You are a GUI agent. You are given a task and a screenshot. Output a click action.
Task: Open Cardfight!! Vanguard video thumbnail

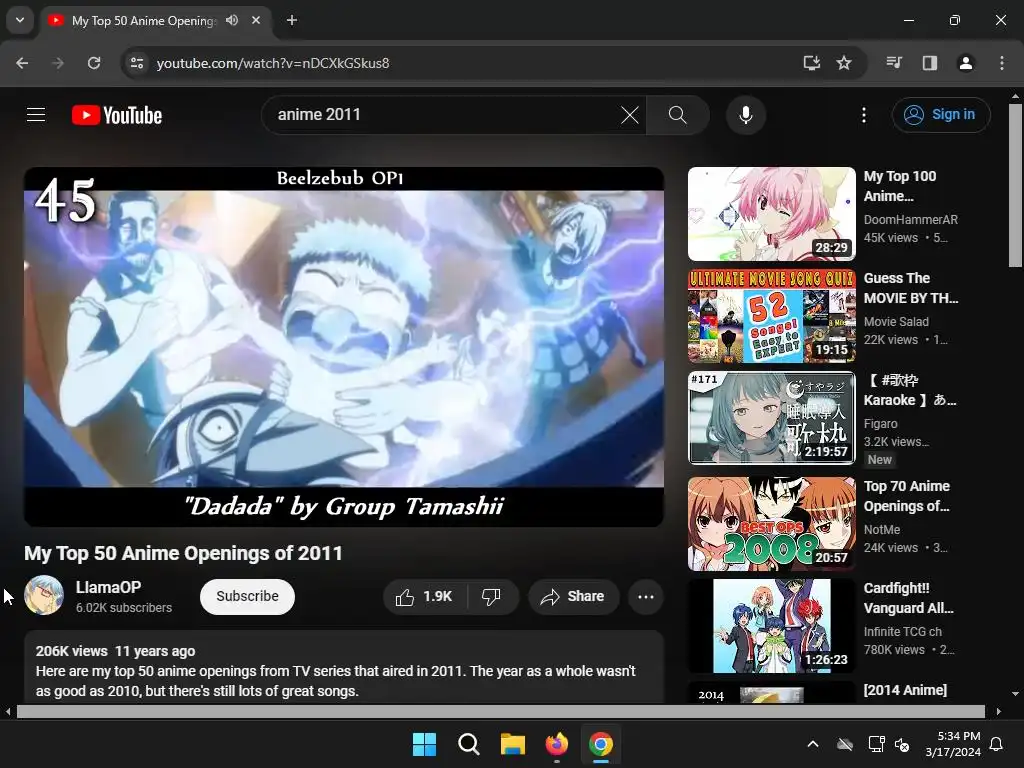(x=771, y=626)
